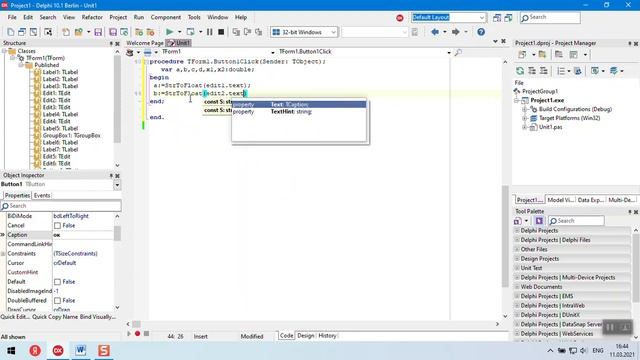640x360 pixels.
Task: Click the Open Project folder icon
Action: [x=78, y=32]
